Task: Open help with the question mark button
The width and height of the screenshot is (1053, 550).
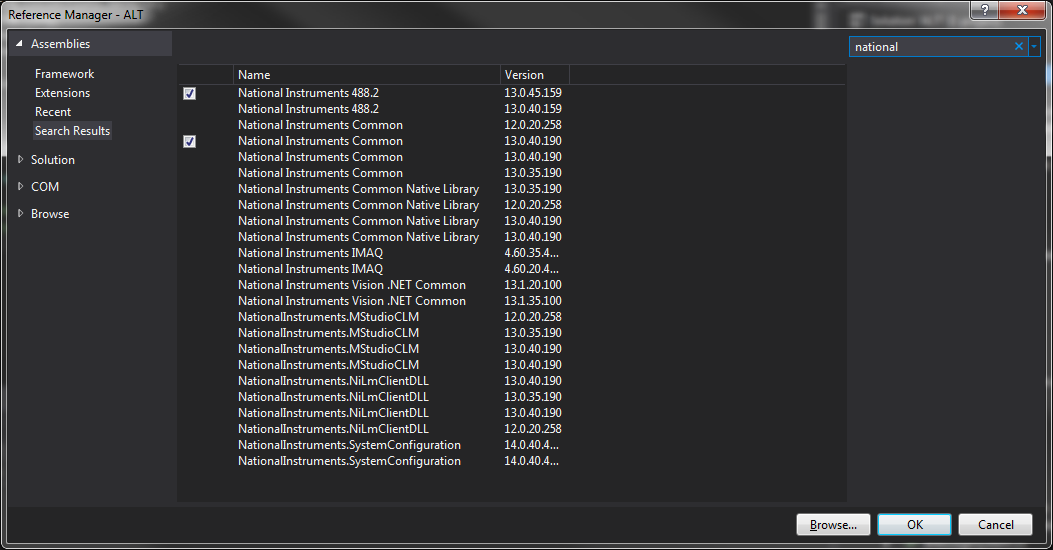Action: pyautogui.click(x=985, y=10)
